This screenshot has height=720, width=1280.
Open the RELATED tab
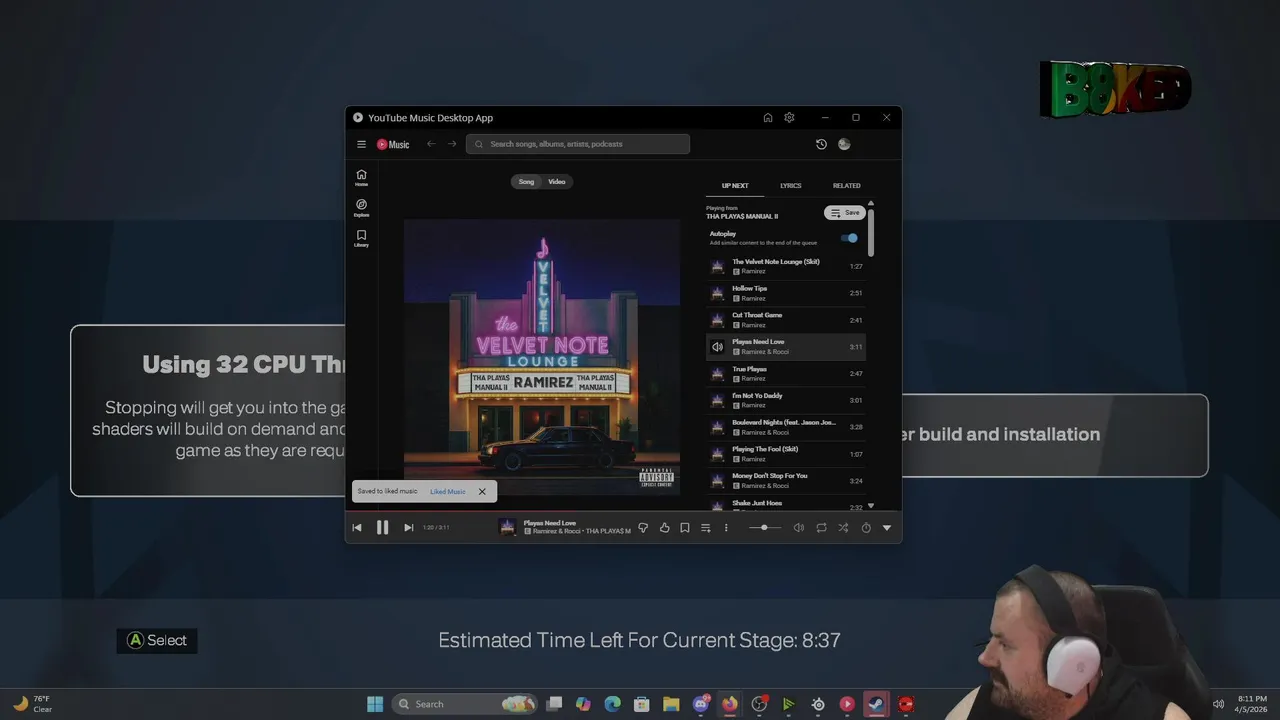click(x=846, y=185)
